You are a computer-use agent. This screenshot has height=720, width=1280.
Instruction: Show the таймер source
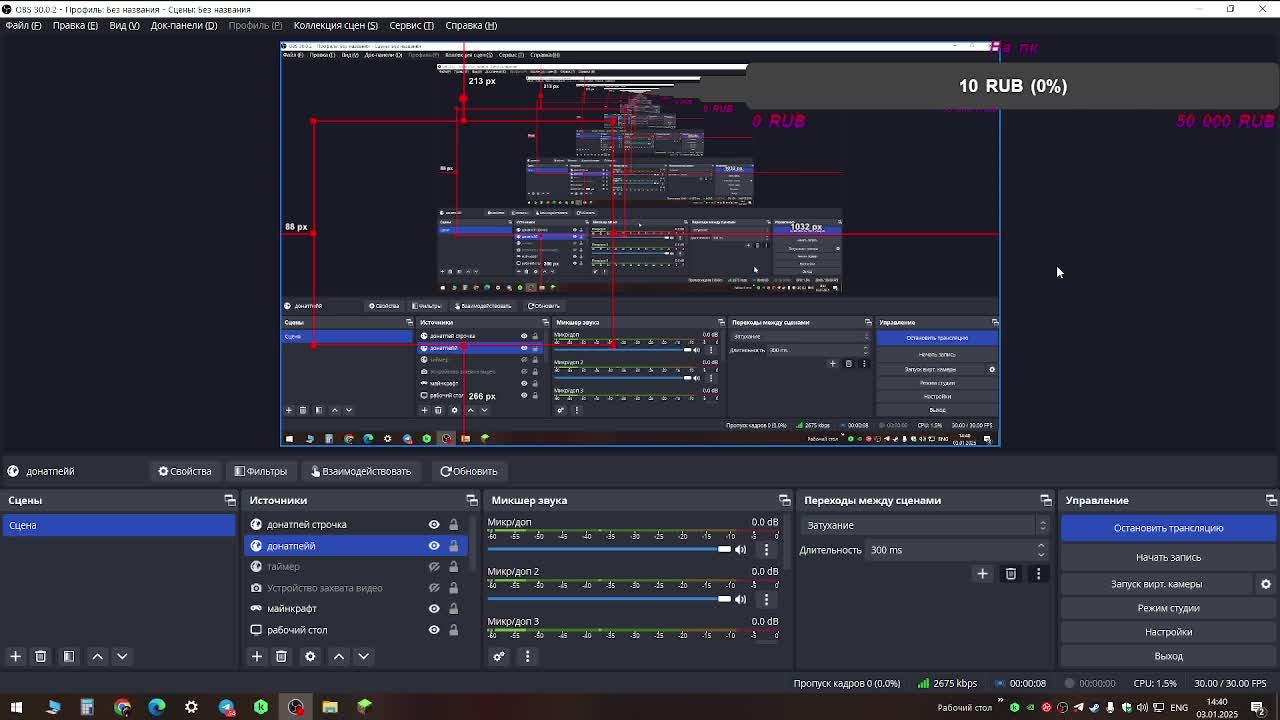pos(434,566)
